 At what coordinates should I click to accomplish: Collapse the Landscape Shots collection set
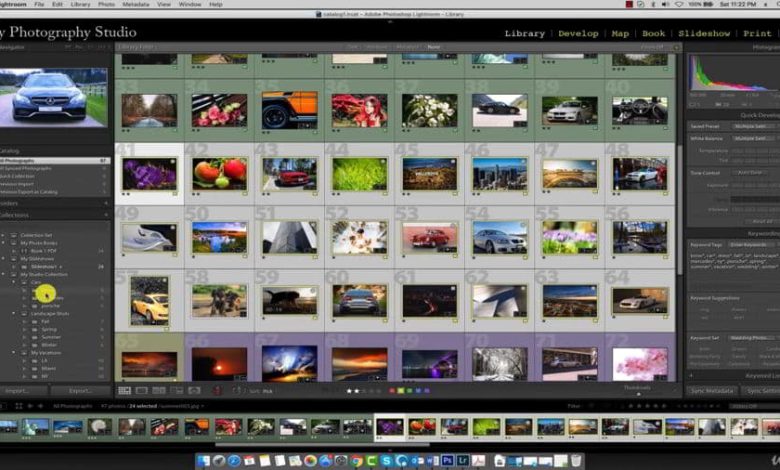point(14,314)
